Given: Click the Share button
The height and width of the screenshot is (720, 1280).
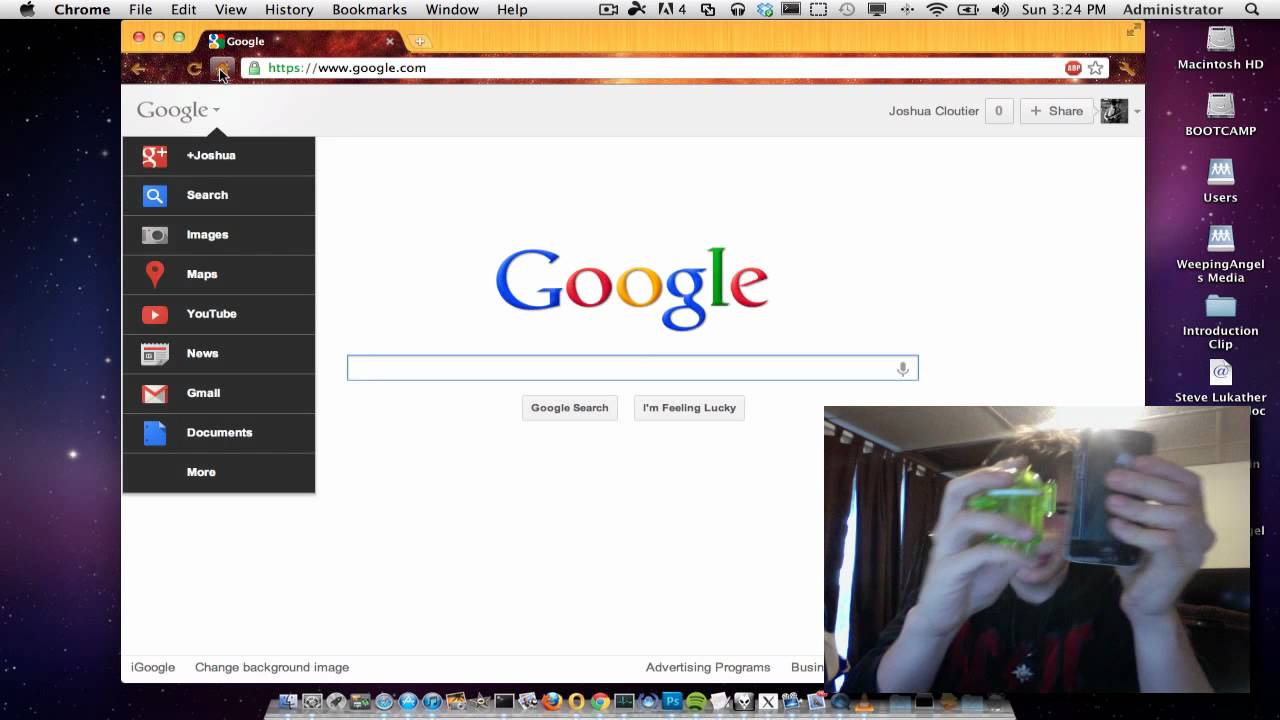Looking at the screenshot, I should (1056, 111).
